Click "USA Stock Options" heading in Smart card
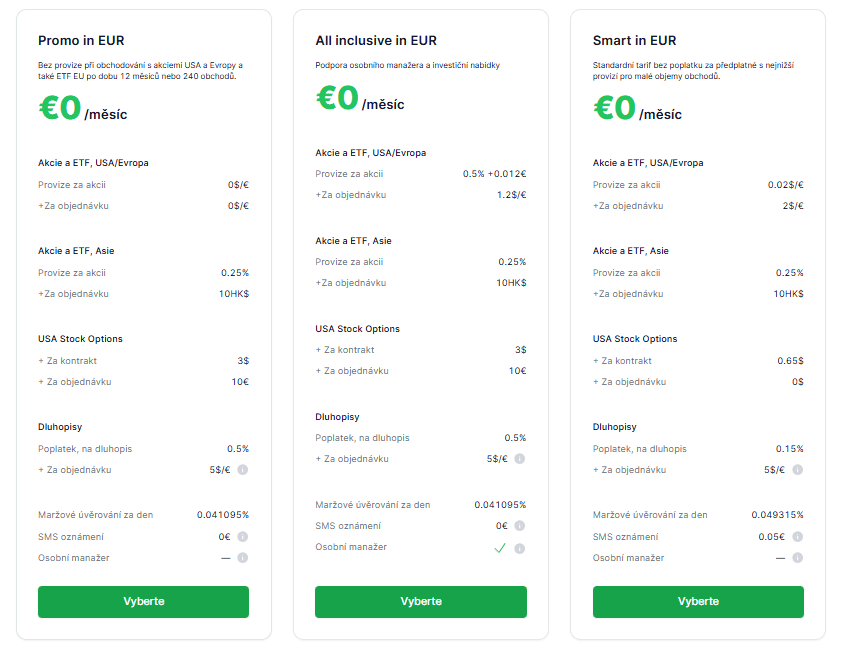 (x=635, y=339)
